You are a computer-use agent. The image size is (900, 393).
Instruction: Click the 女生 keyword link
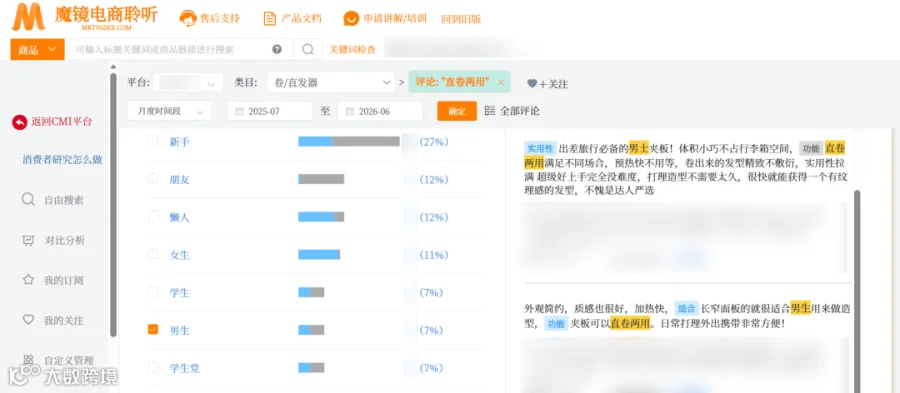click(x=180, y=255)
